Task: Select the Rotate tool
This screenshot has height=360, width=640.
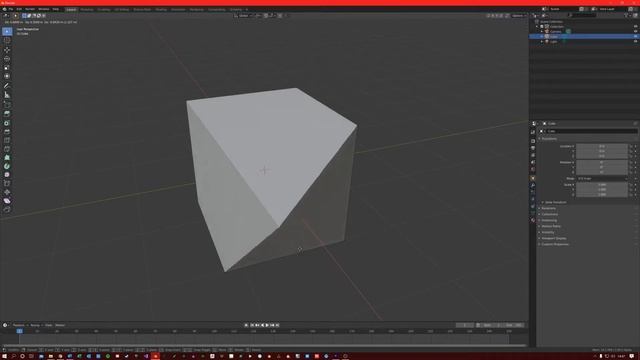Action: tap(7, 59)
